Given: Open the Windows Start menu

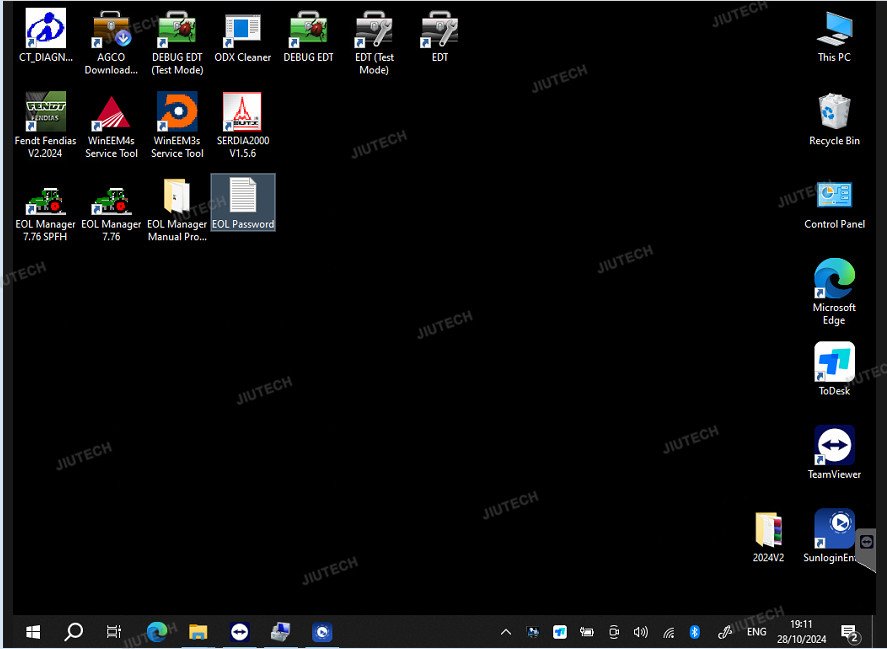Looking at the screenshot, I should [32, 632].
